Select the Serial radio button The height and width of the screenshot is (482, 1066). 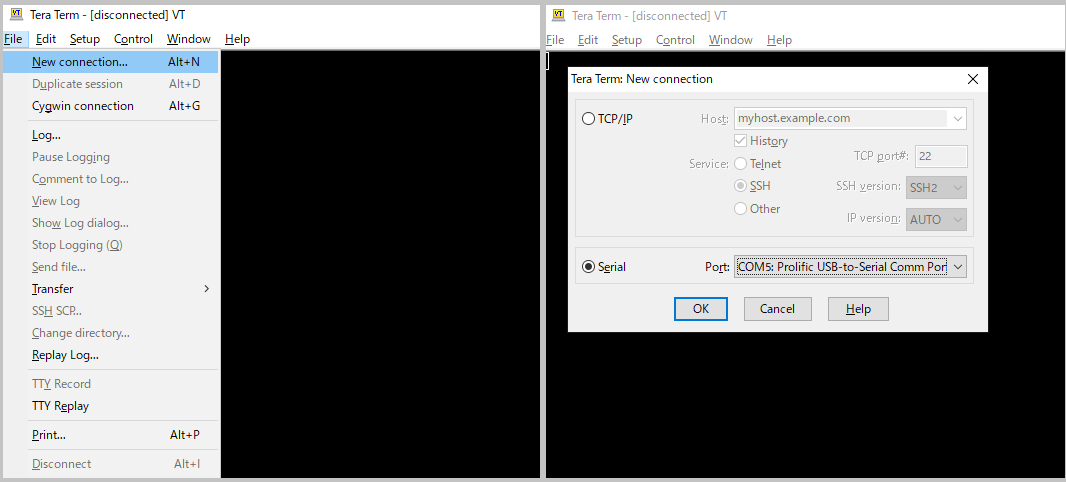(x=588, y=267)
